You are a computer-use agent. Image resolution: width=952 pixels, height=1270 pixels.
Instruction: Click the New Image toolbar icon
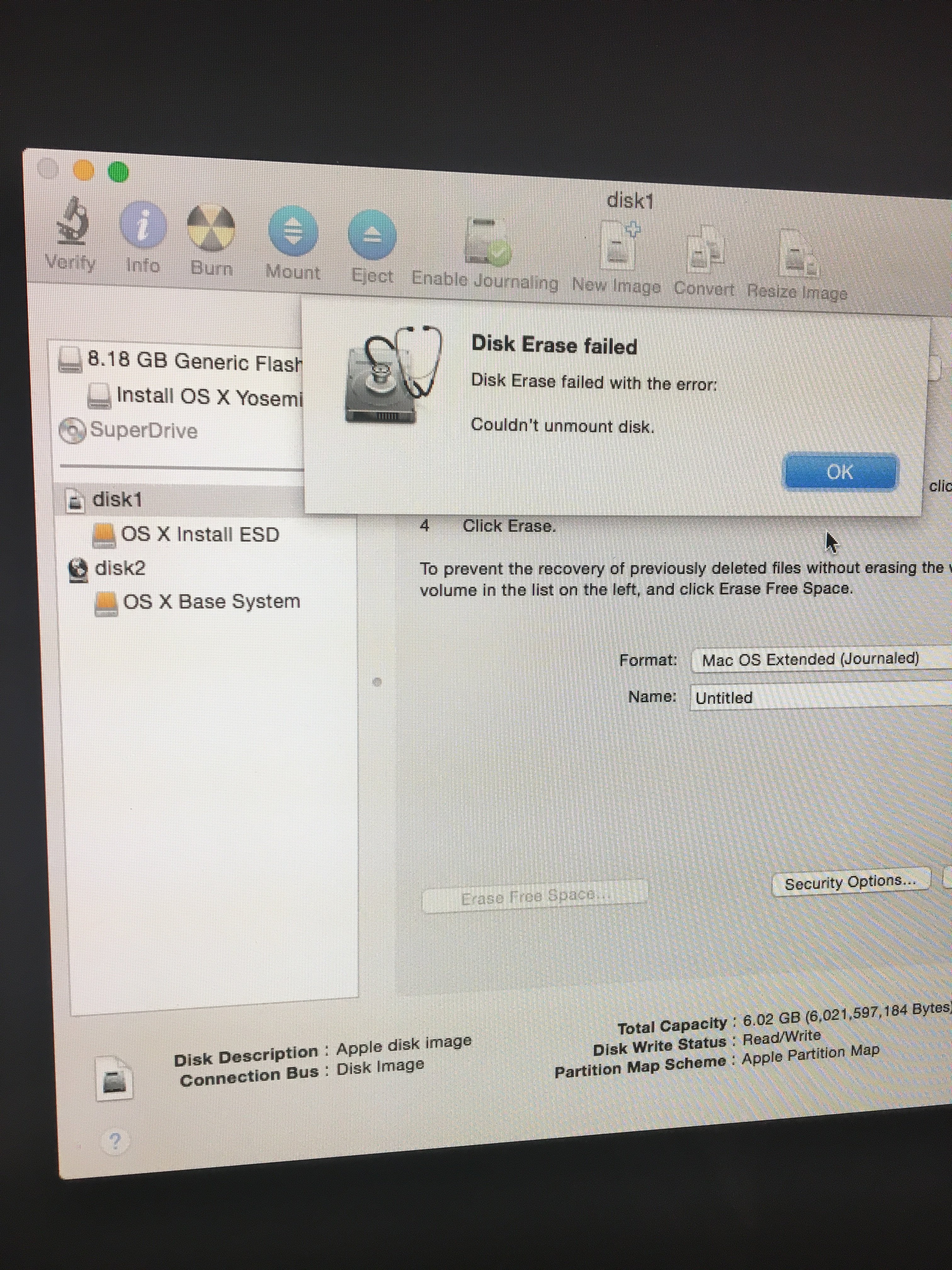[x=620, y=246]
